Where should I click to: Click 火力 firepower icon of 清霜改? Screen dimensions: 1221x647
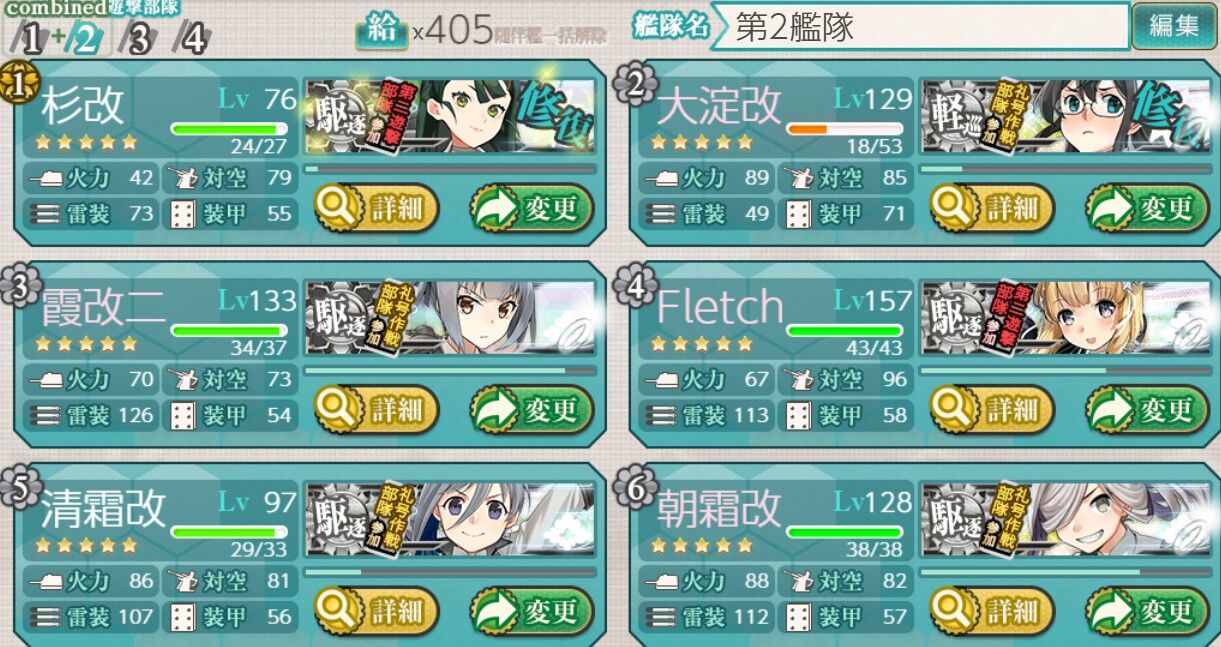[x=49, y=581]
